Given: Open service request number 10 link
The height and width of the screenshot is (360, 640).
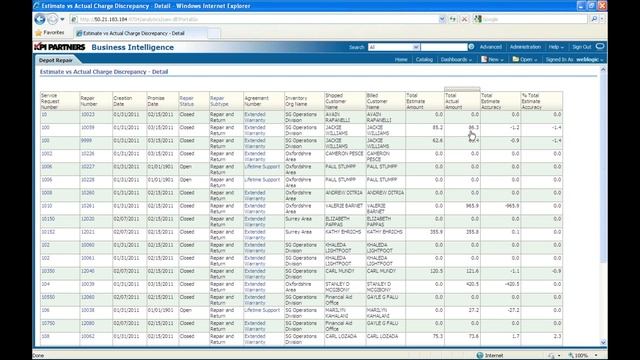Looking at the screenshot, I should click(x=44, y=115).
